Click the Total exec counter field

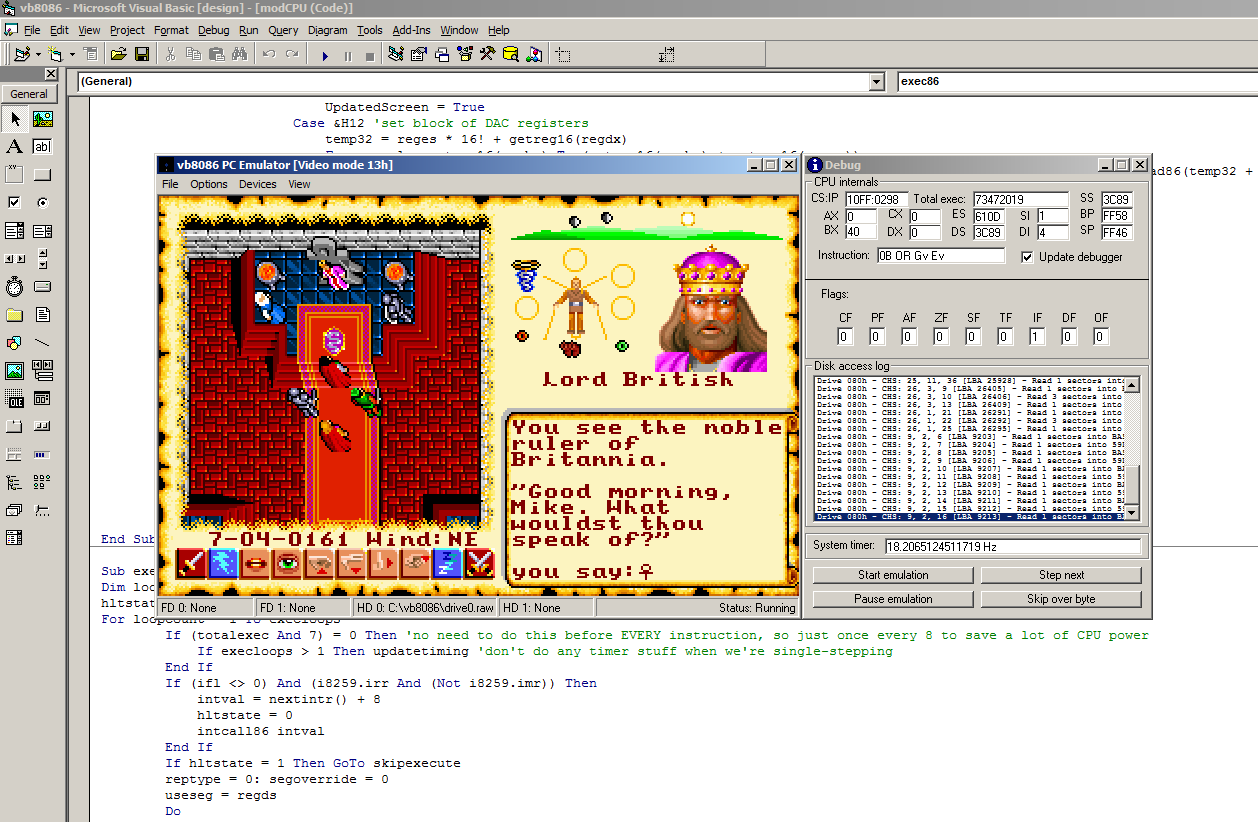[x=1019, y=199]
